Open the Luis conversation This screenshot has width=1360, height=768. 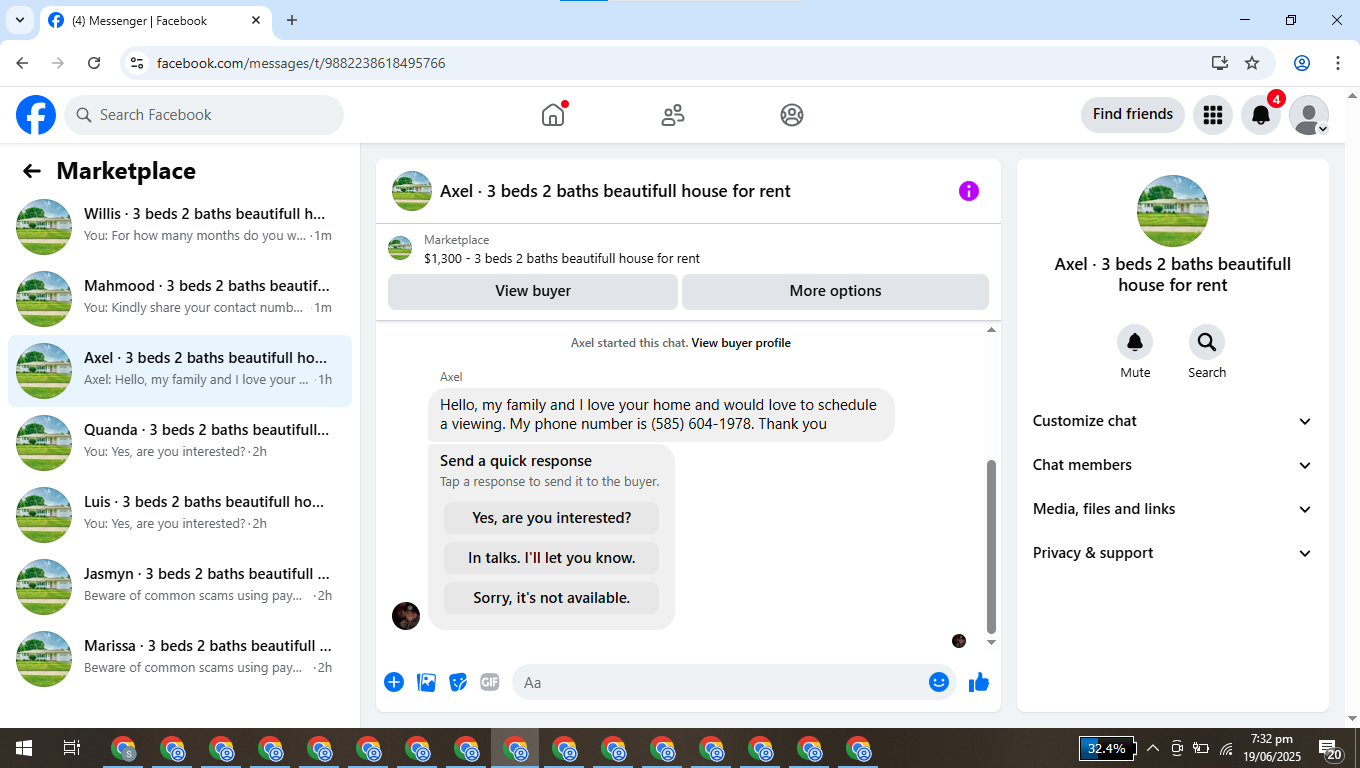pos(180,514)
